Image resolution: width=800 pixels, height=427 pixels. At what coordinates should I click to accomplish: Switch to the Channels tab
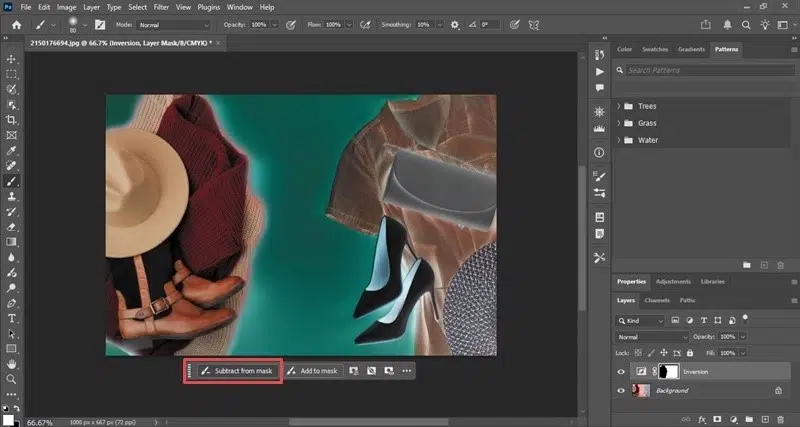tap(657, 300)
